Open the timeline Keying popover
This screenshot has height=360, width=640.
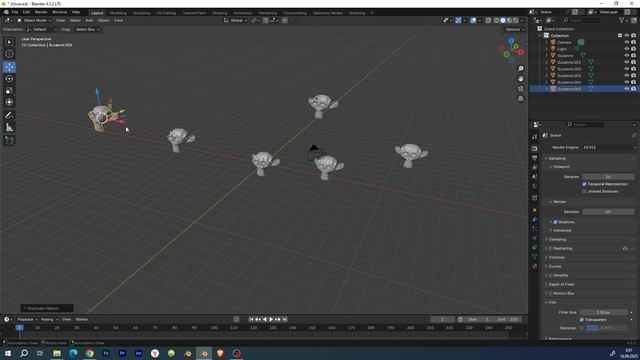pyautogui.click(x=49, y=320)
